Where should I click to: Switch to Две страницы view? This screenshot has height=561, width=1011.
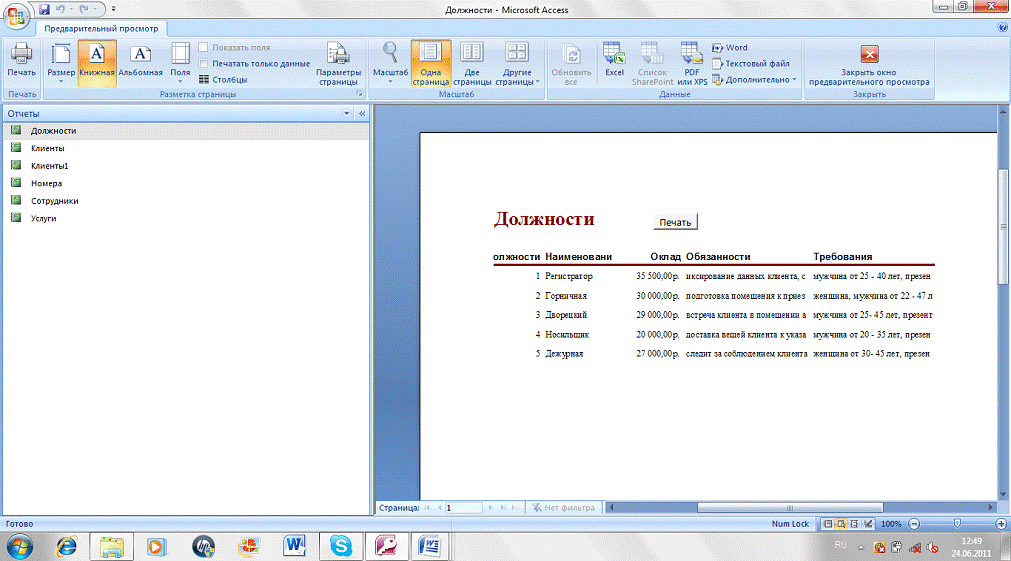471,64
